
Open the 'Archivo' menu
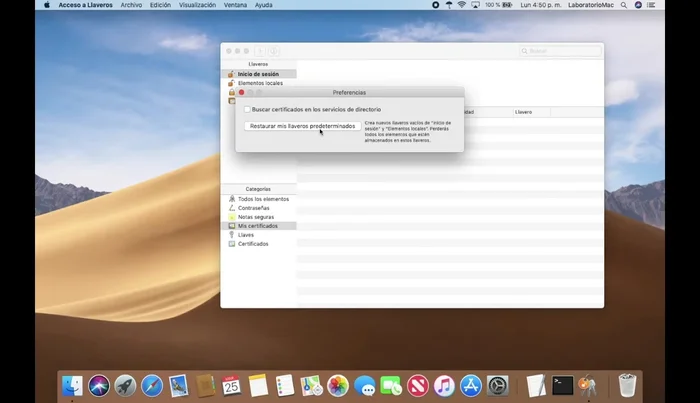pos(131,5)
